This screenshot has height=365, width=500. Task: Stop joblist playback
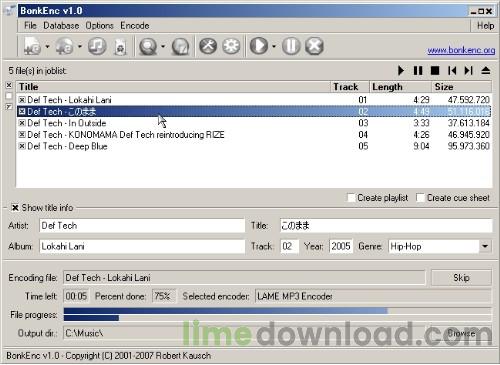click(435, 71)
